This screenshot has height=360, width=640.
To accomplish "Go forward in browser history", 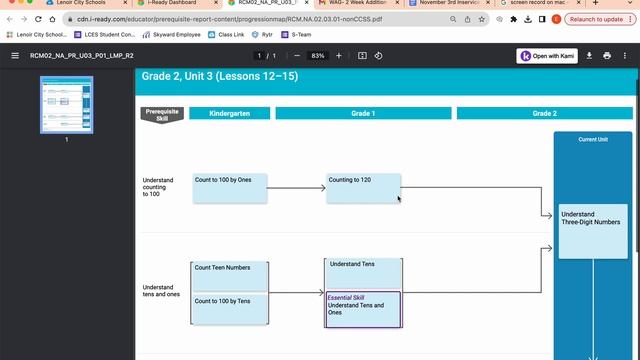I will 24,19.
